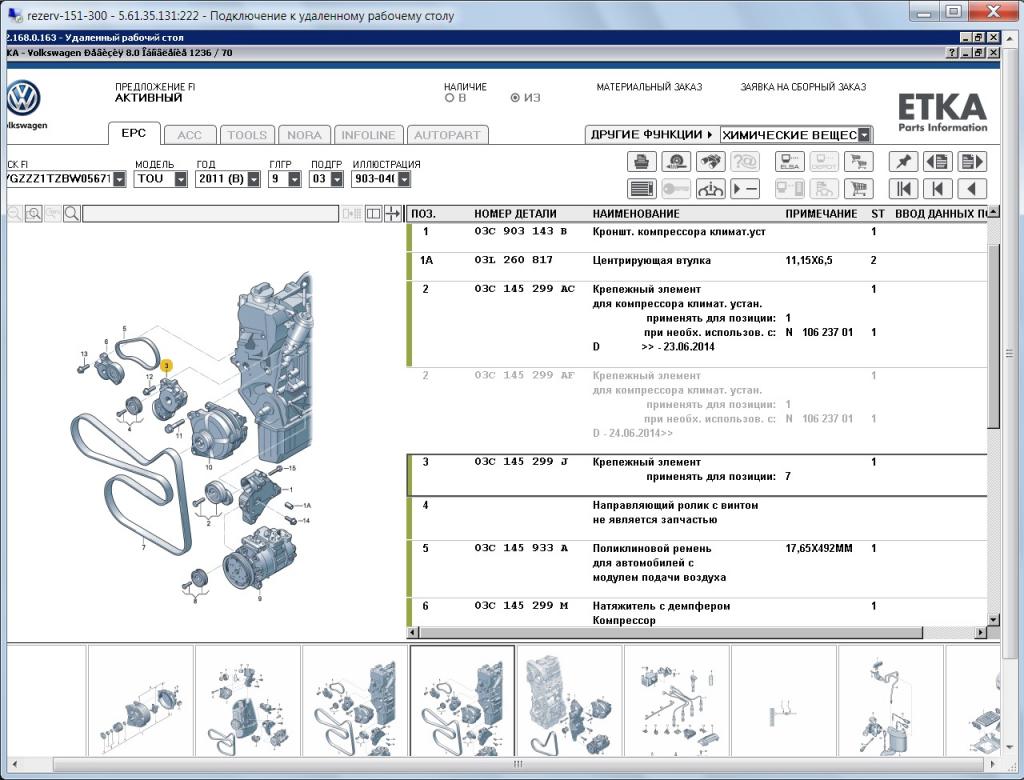Image resolution: width=1024 pixels, height=780 pixels.
Task: Switch to the ACC tab
Action: (189, 135)
